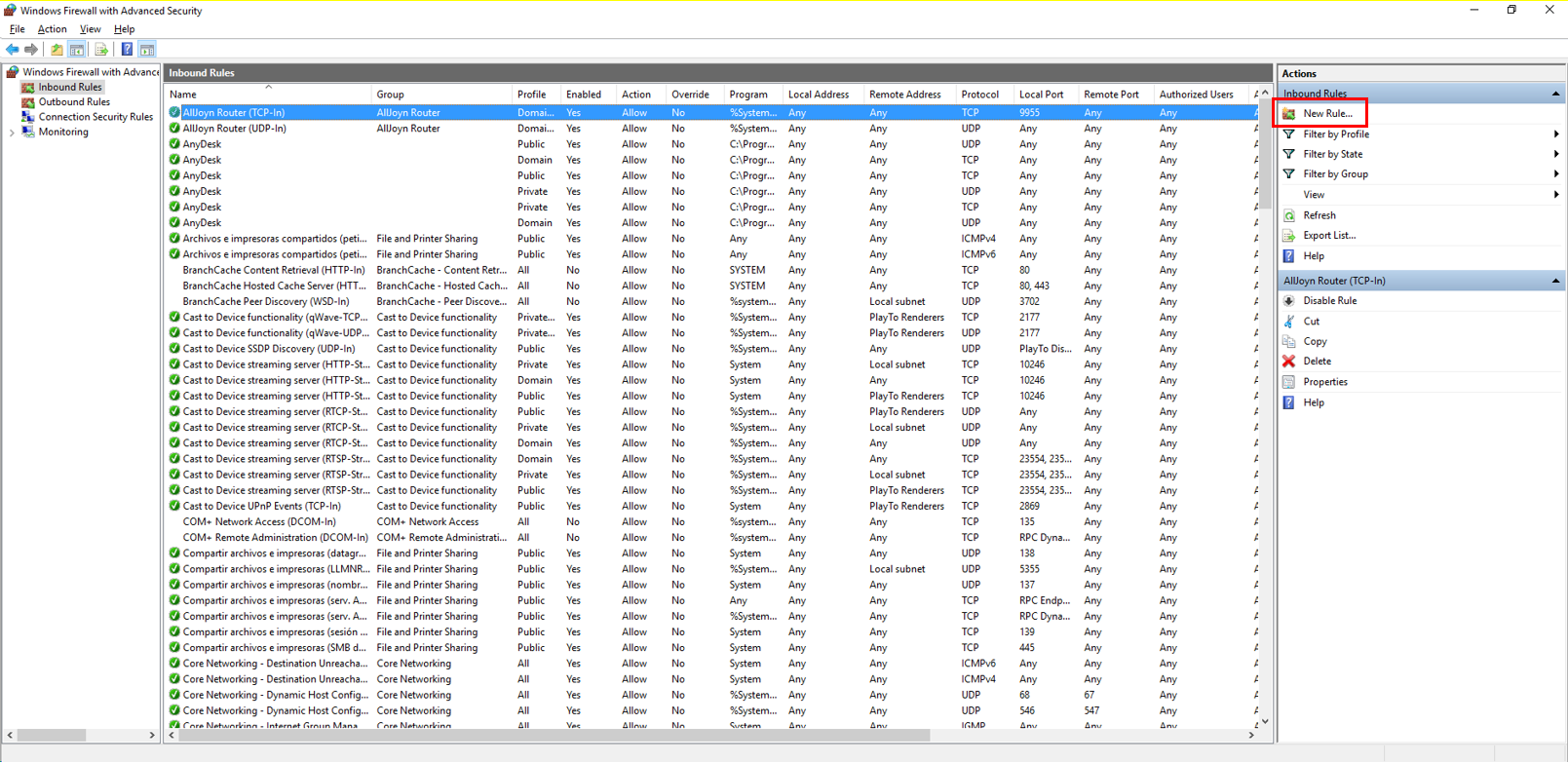The width and height of the screenshot is (1568, 763).
Task: Open the View submenu arrow in Actions
Action: click(1556, 195)
